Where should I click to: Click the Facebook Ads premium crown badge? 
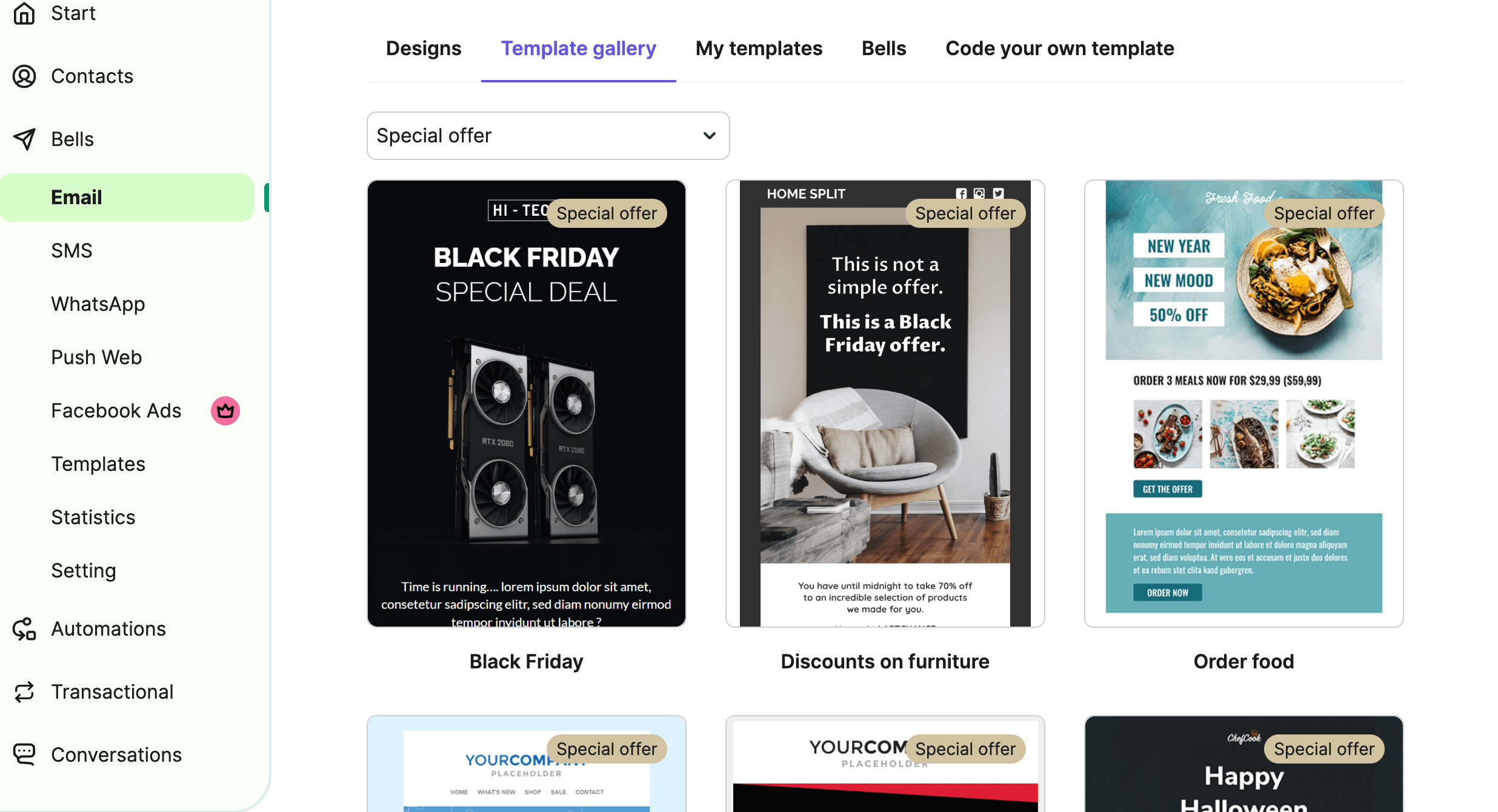point(225,411)
